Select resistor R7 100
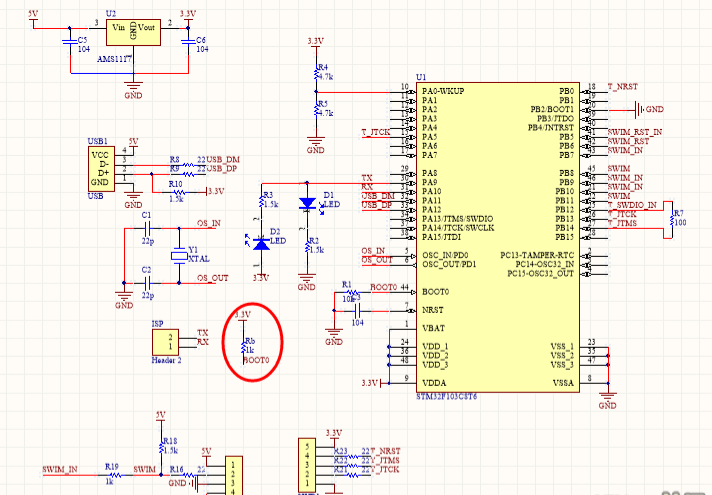 pos(672,219)
